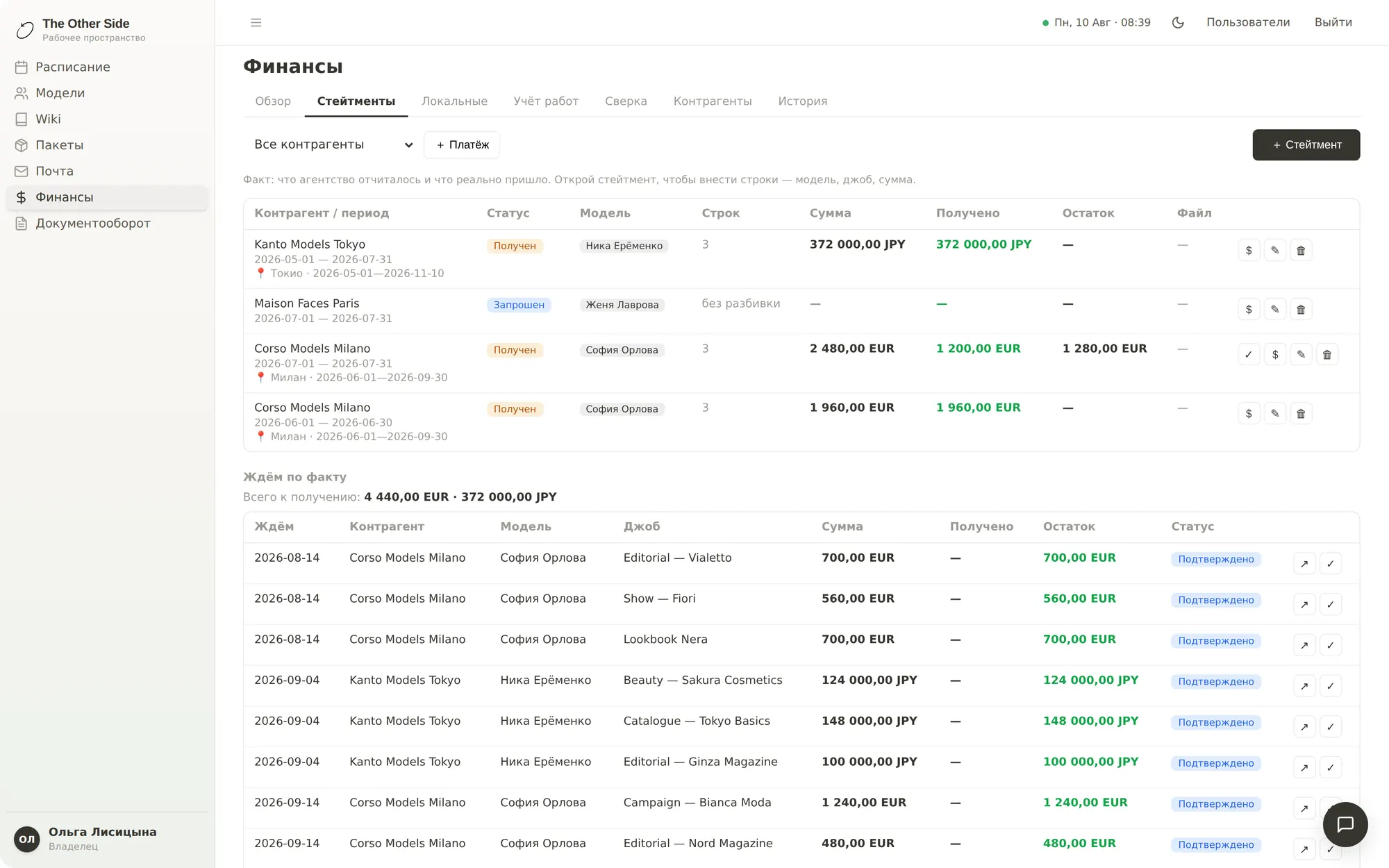Edit the Kanto Models Tokyo statement
This screenshot has height=868, width=1389.
(1275, 251)
